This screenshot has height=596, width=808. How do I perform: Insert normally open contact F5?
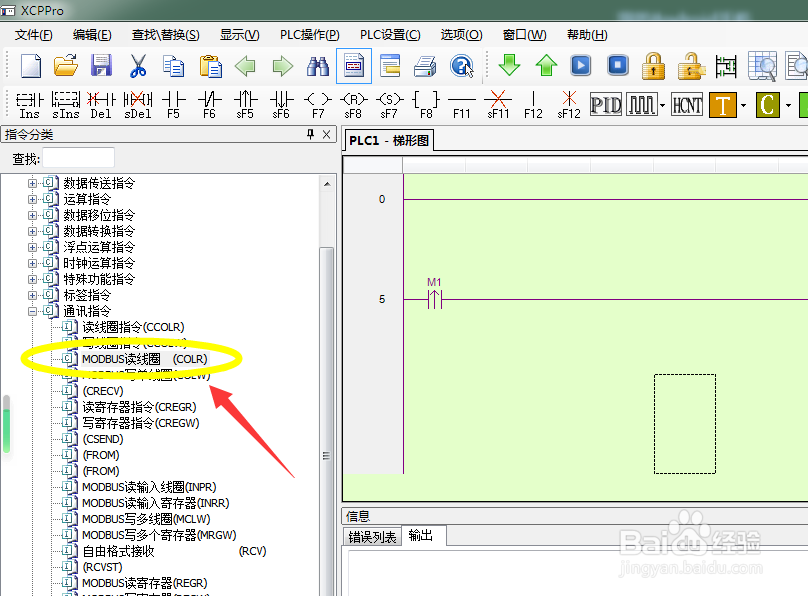[x=173, y=105]
